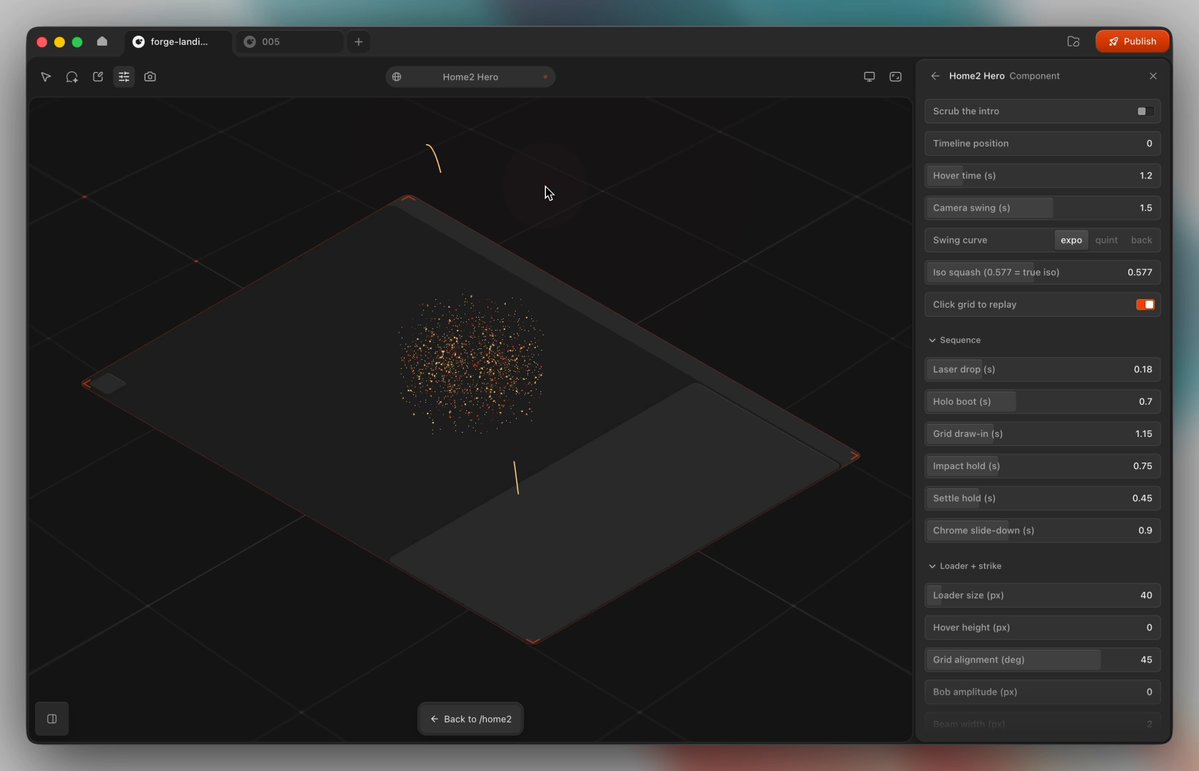Close the Home2 Hero component panel
1199x771 pixels.
click(1153, 76)
